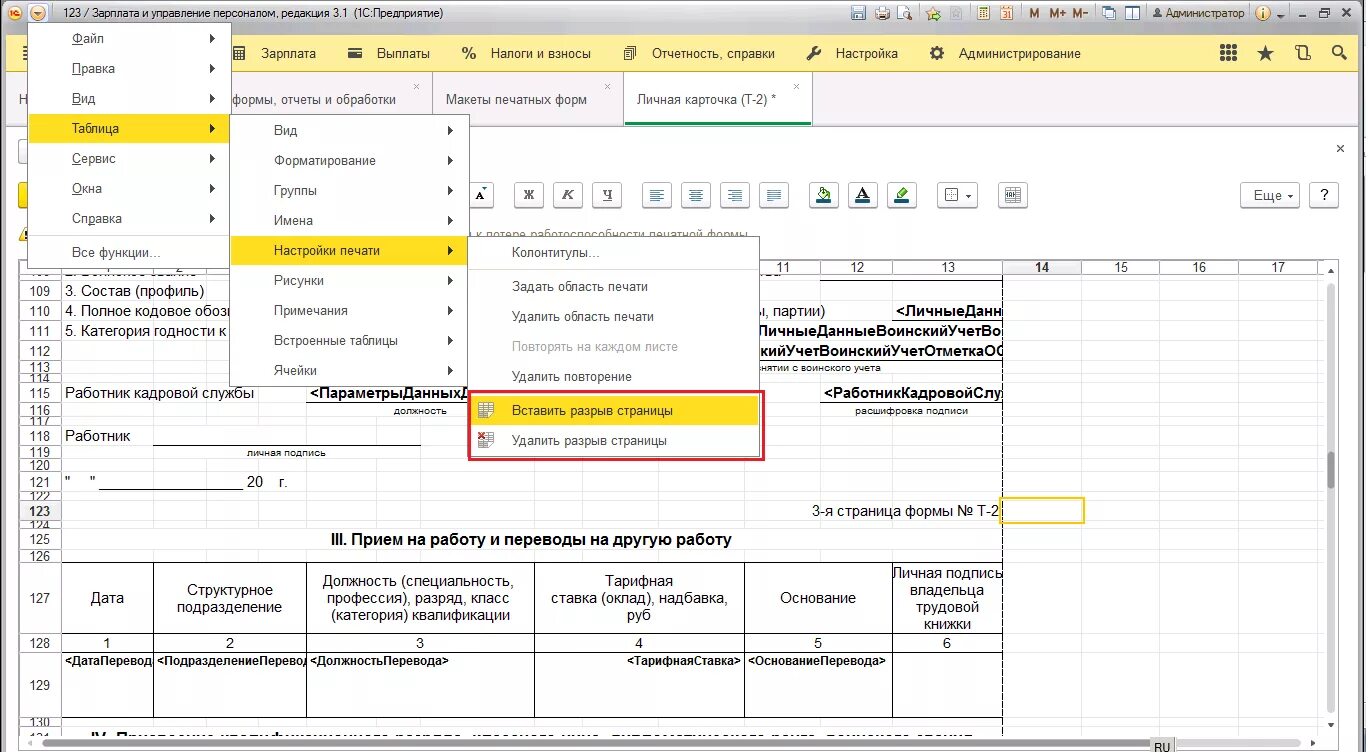Open the window list icon in the title bar

[1108, 13]
